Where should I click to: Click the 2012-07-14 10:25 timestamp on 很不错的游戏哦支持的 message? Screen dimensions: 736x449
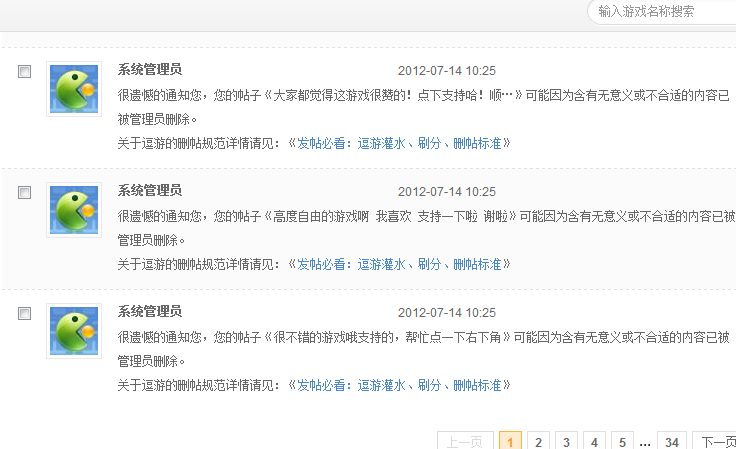click(x=447, y=313)
